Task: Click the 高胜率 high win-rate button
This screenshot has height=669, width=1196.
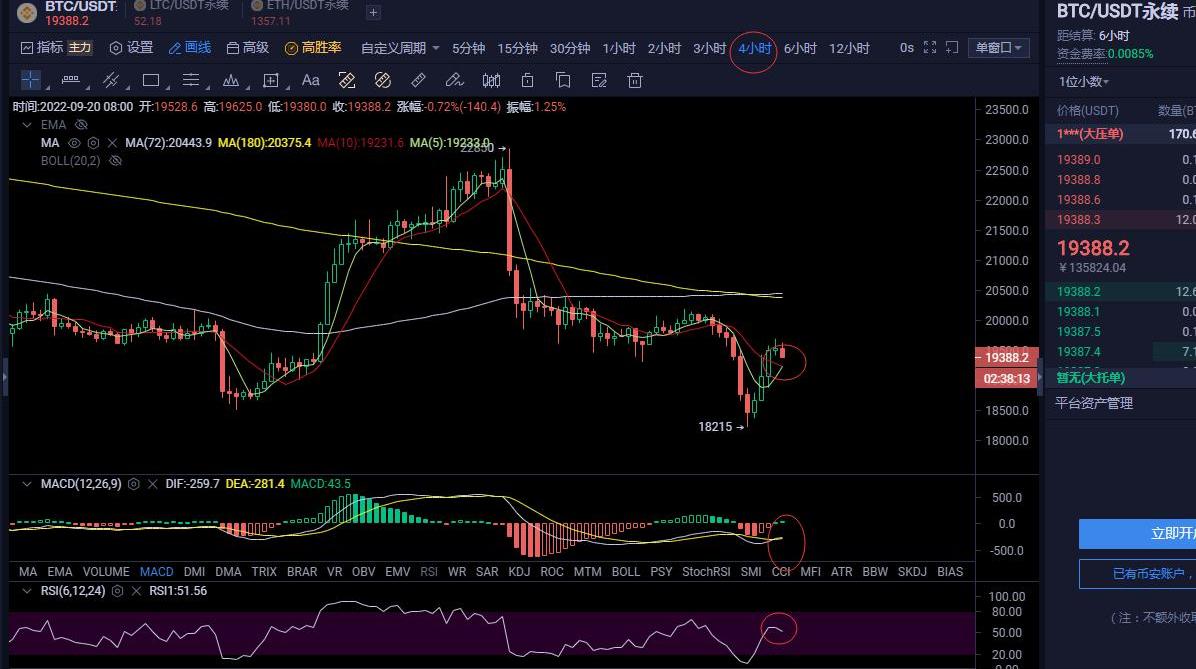Action: point(313,48)
